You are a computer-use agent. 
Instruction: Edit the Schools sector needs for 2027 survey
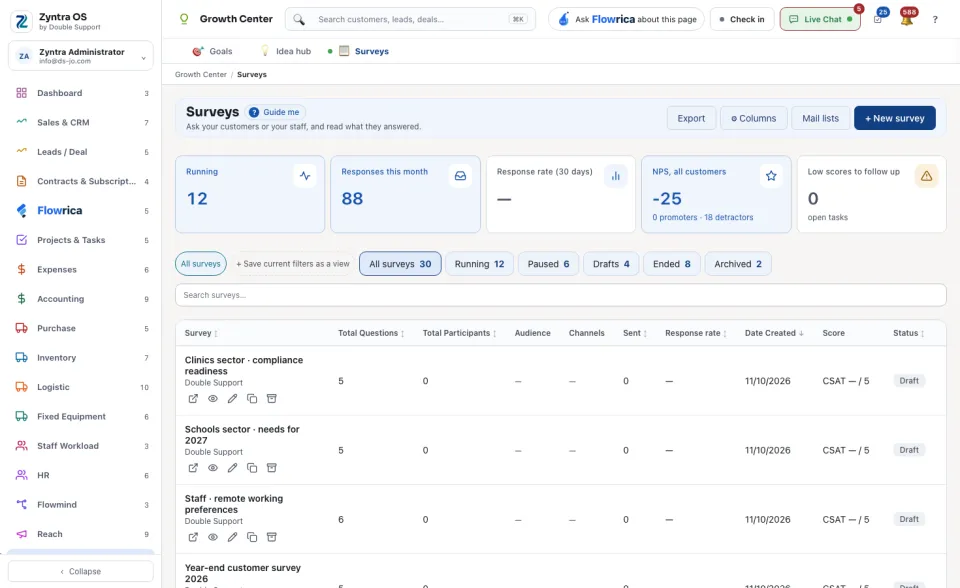click(232, 468)
